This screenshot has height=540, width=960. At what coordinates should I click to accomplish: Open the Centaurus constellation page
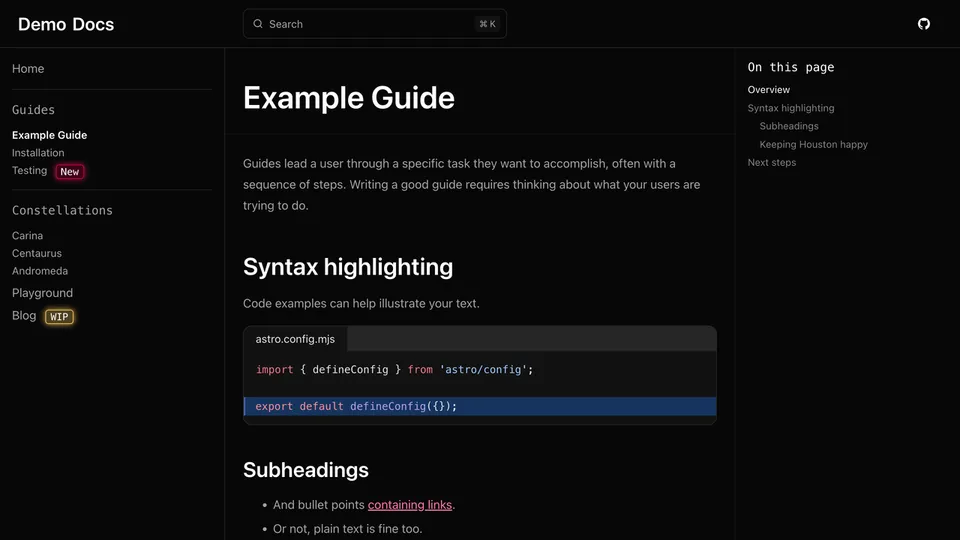(x=37, y=254)
